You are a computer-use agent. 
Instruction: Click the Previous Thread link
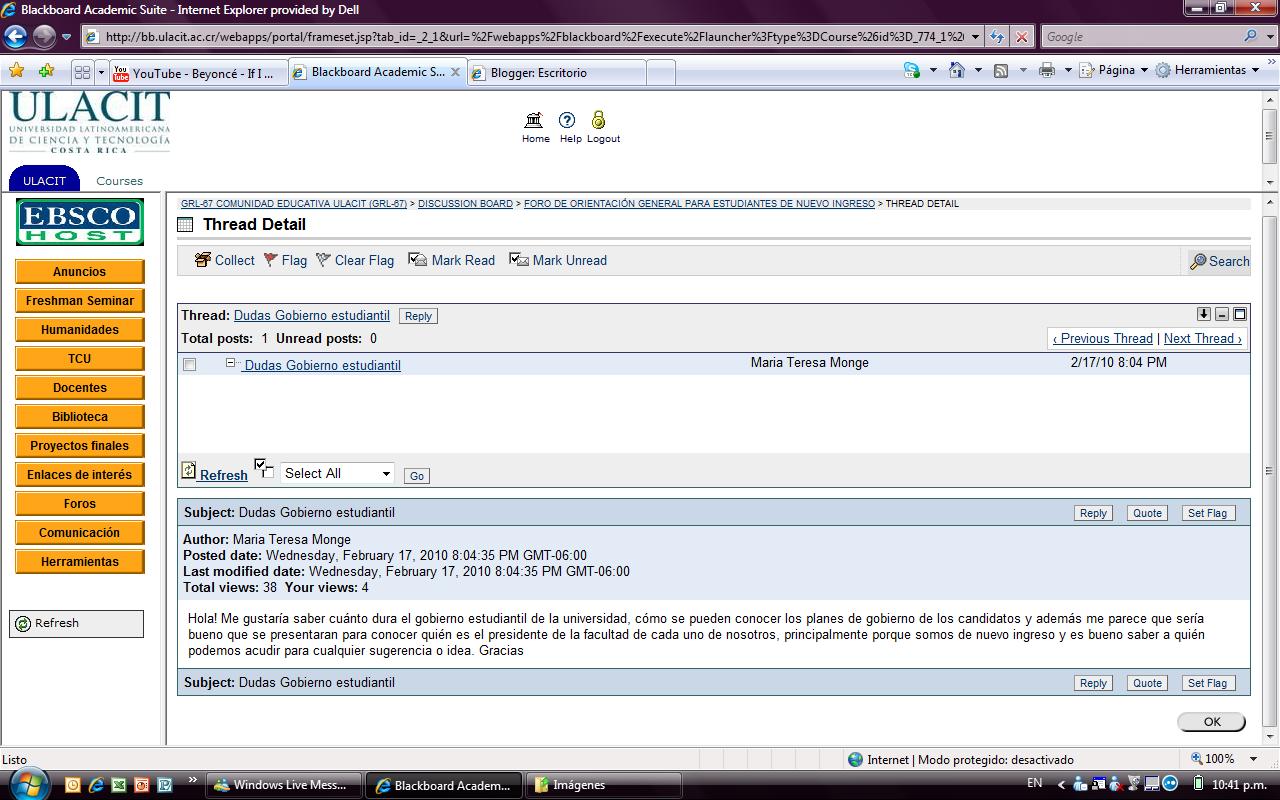pyautogui.click(x=1103, y=339)
